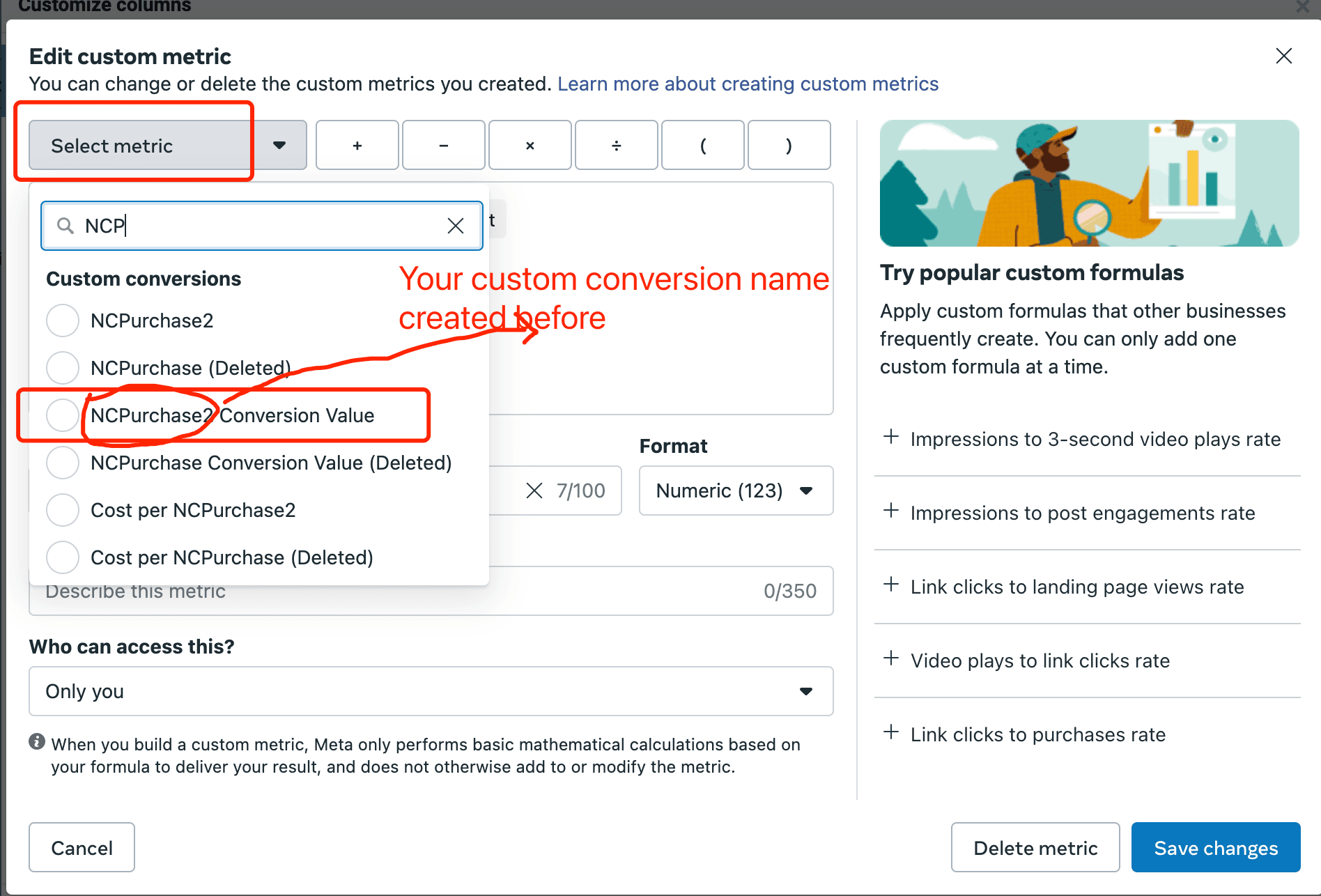Clear the metric name field
This screenshot has height=896, width=1321.
[534, 491]
